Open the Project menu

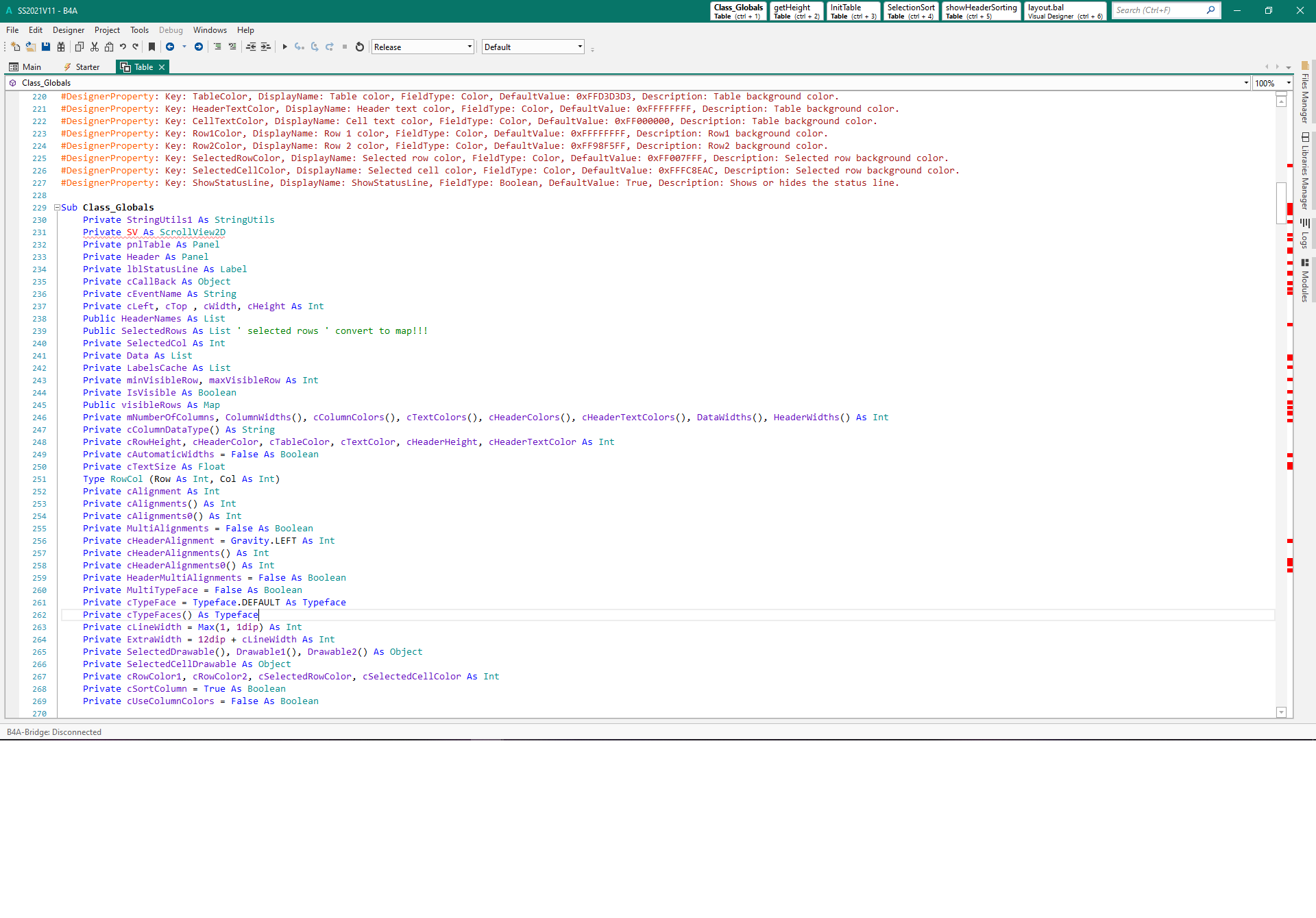coord(107,30)
